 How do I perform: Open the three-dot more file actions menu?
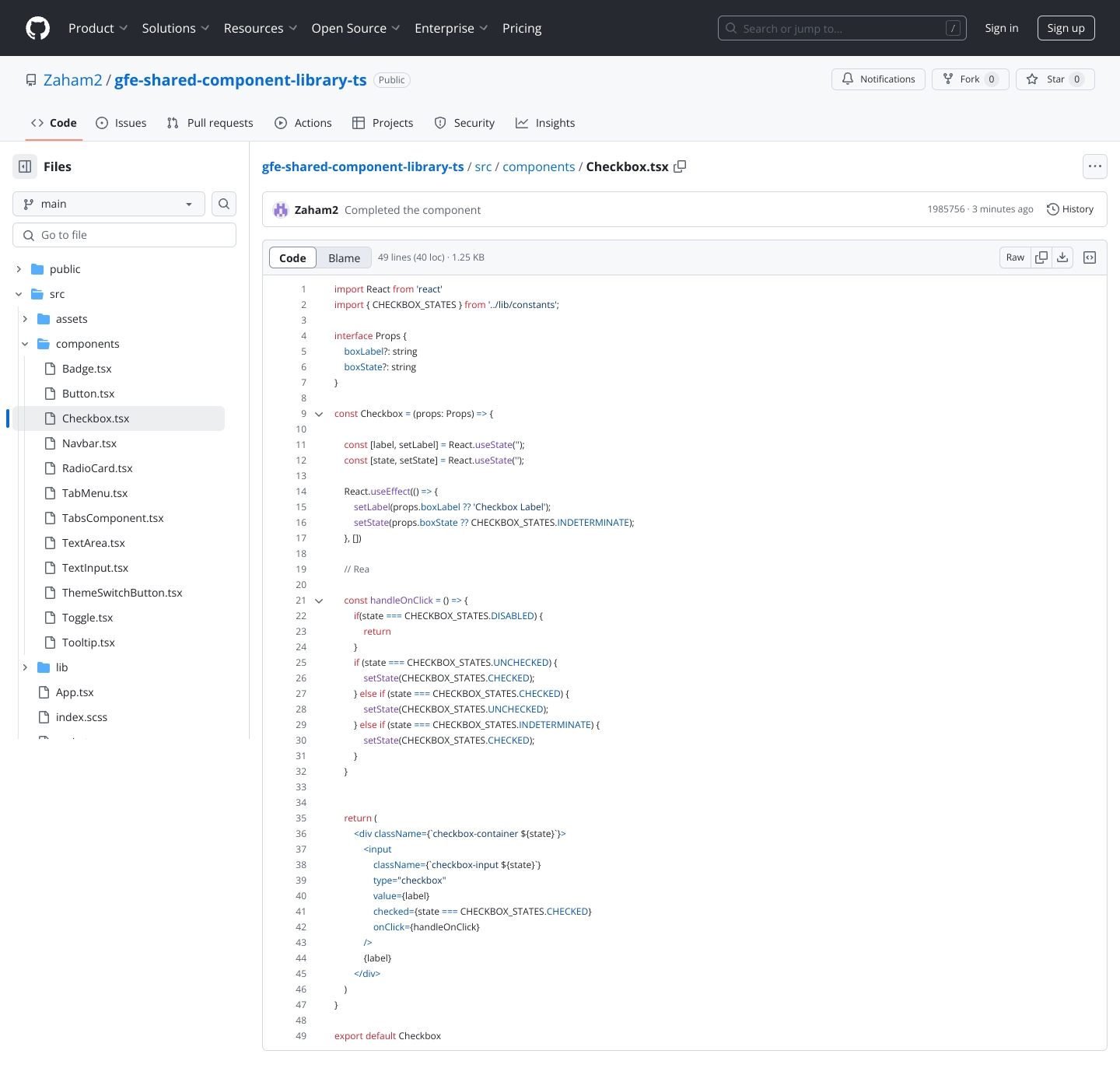coord(1095,166)
